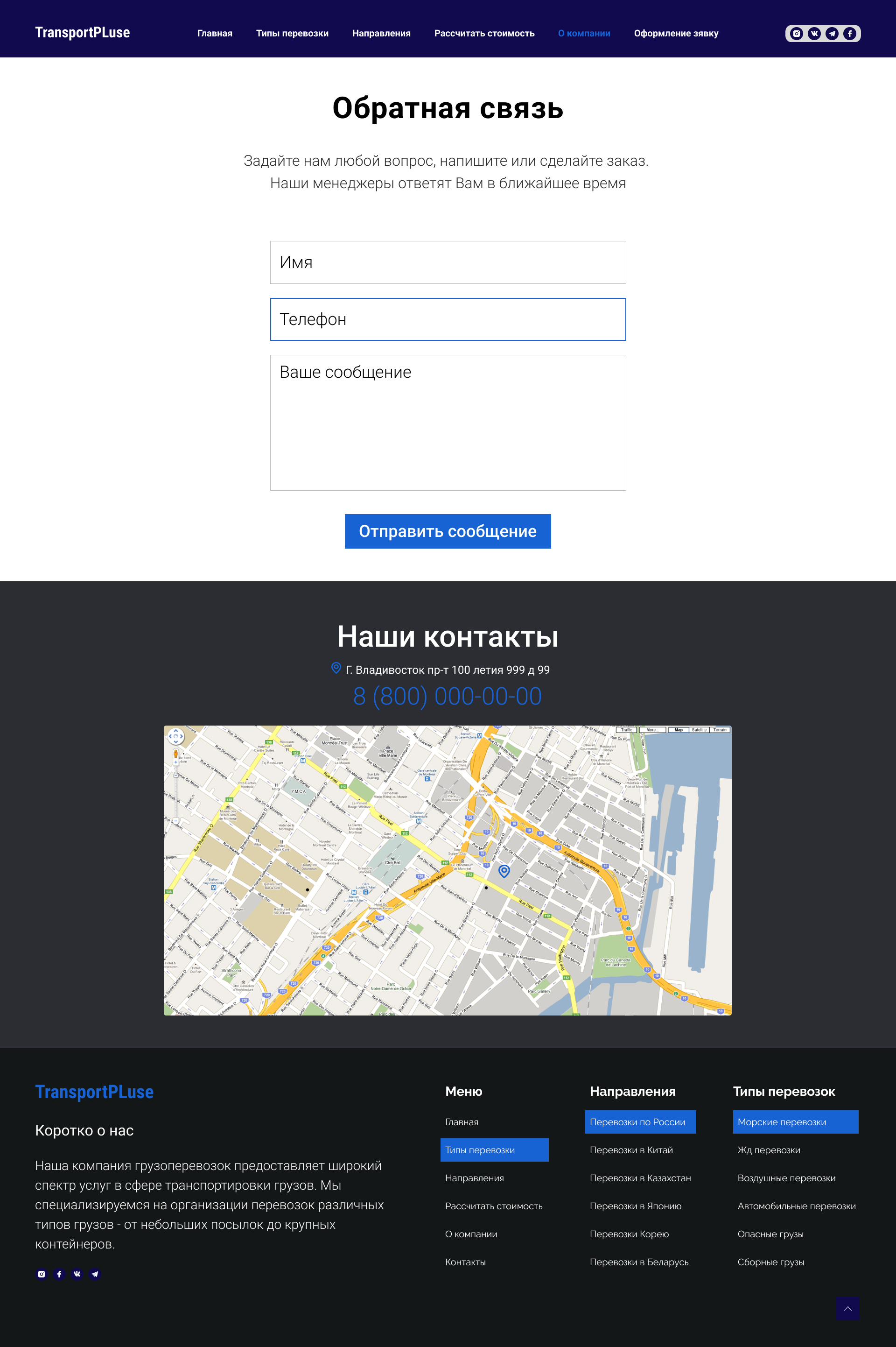This screenshot has width=896, height=1347.
Task: Click the location pin marker on the map
Action: click(504, 872)
